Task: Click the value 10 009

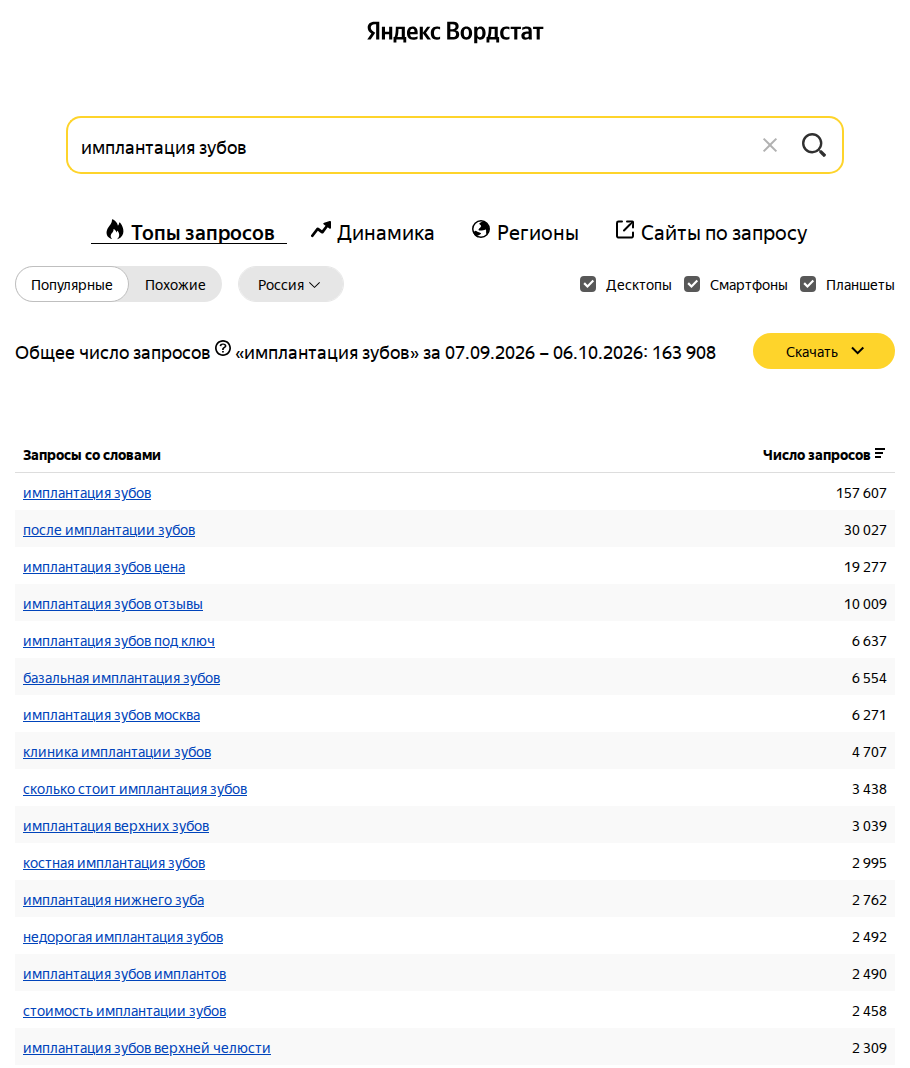Action: coord(865,604)
